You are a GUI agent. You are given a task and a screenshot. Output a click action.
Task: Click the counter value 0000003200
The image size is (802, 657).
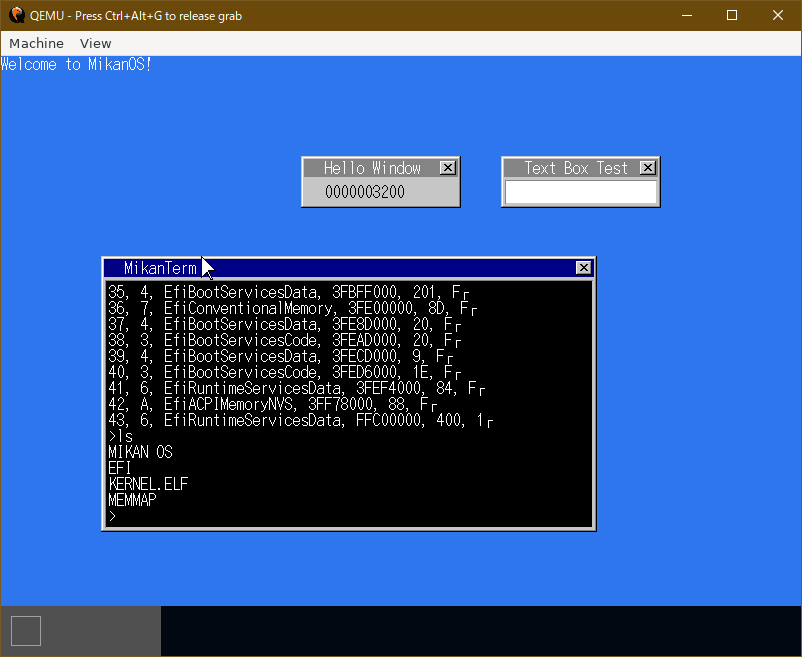(365, 192)
